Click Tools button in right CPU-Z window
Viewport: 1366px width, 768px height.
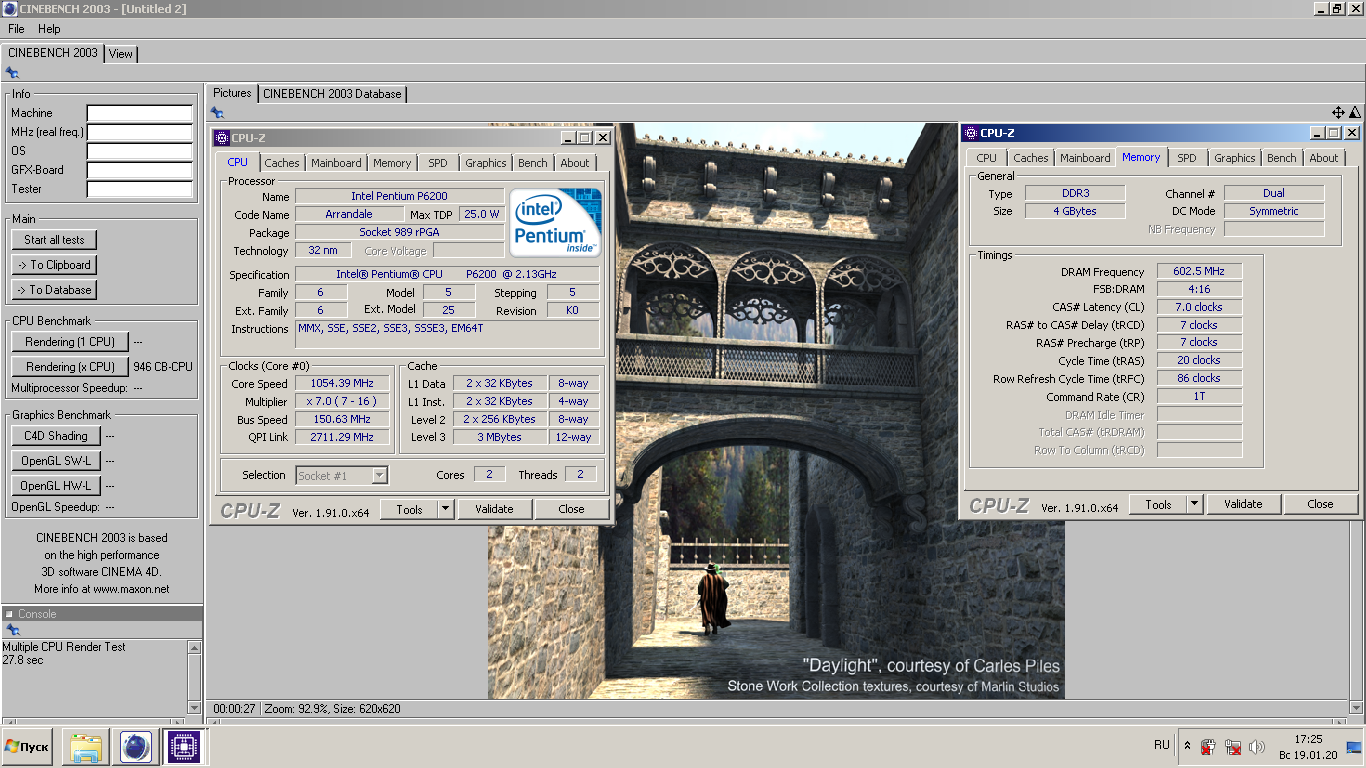click(x=1158, y=504)
